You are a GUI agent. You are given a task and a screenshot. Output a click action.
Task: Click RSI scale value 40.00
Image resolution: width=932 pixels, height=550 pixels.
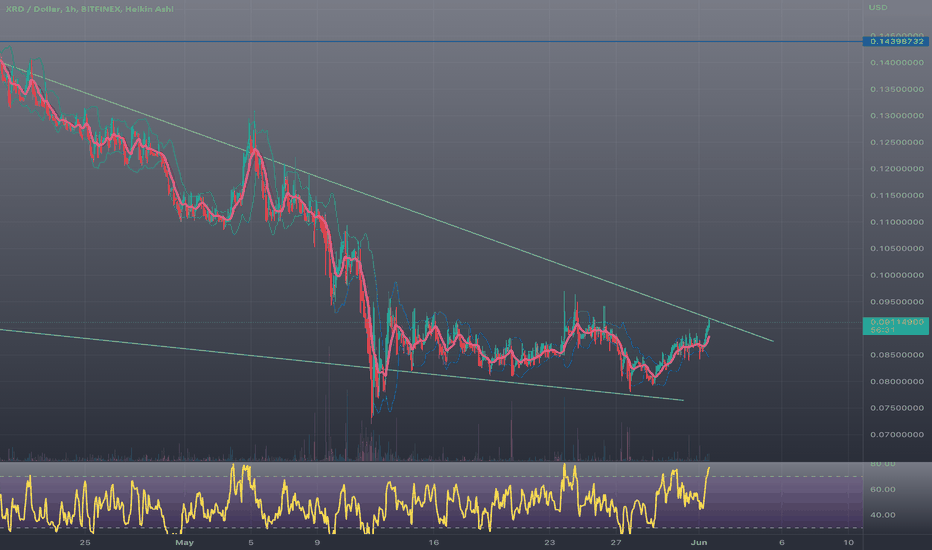[883, 515]
